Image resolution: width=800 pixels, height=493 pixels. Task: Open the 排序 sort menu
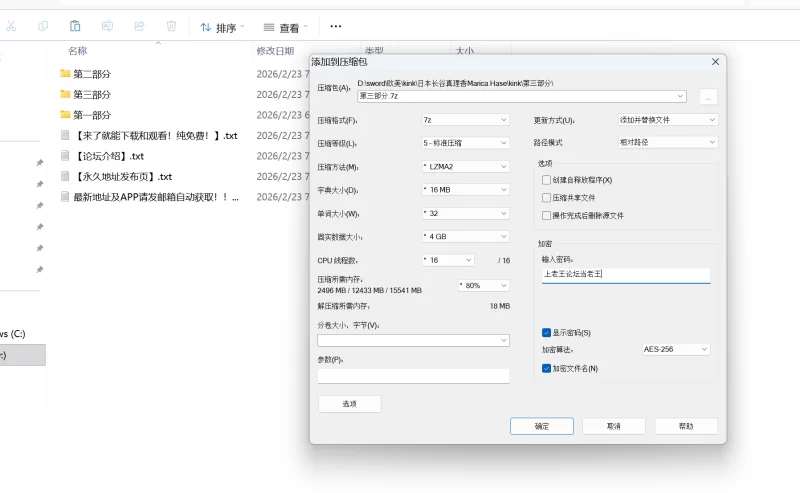(x=221, y=27)
